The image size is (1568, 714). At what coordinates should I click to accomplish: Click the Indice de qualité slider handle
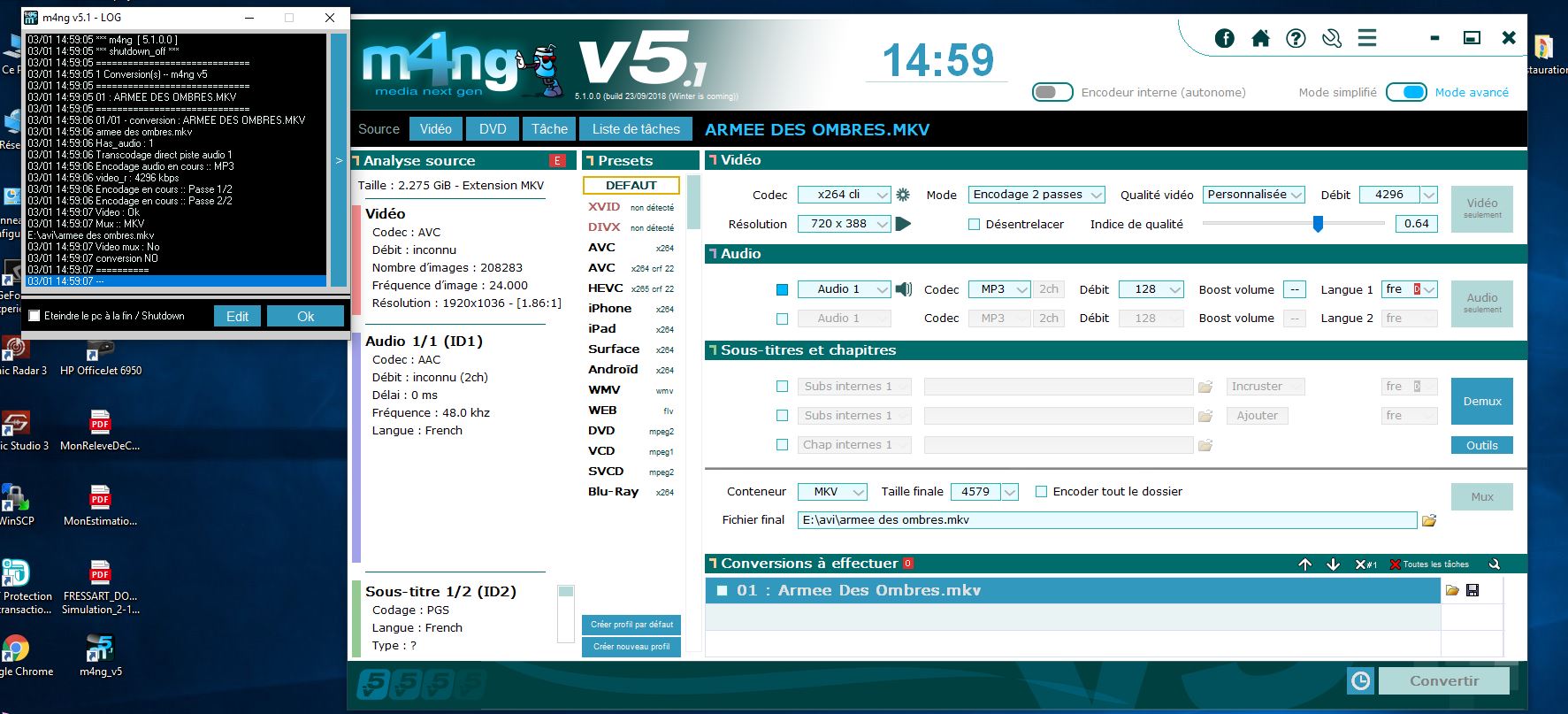tap(1318, 224)
